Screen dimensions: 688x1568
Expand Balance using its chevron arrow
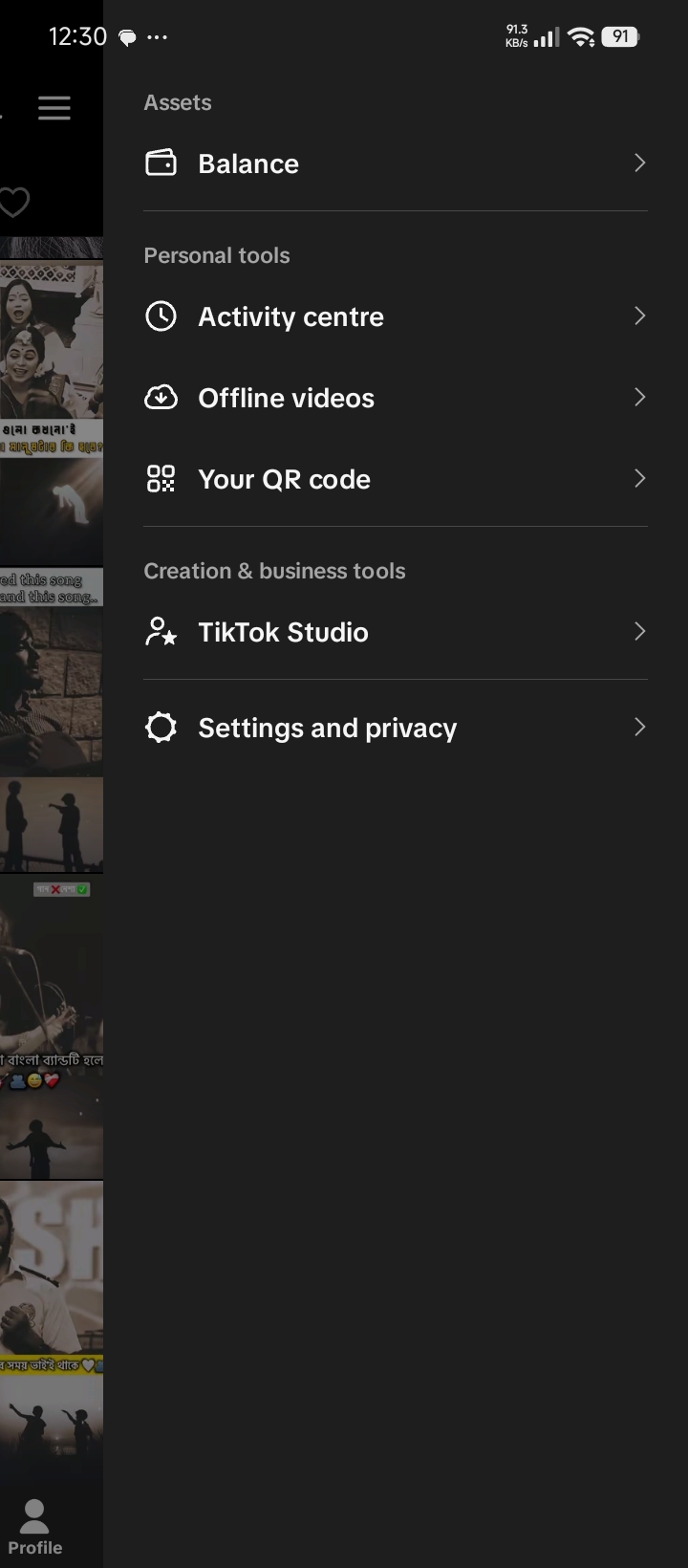(640, 163)
